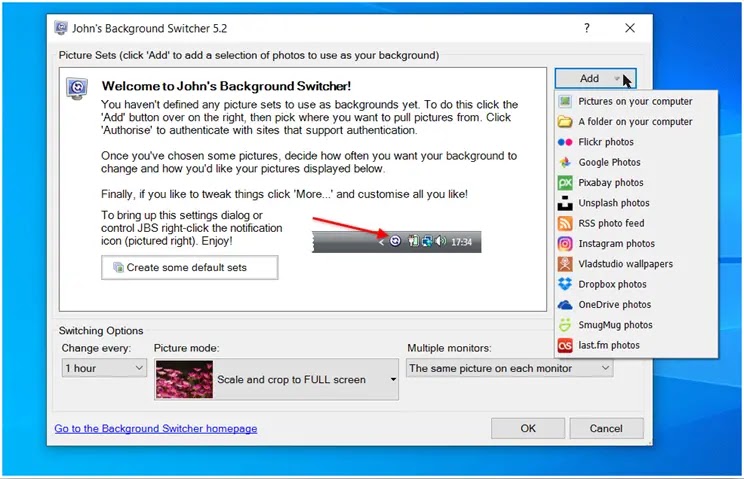Choose 'SmugMug photos' entry

[x=636, y=325]
